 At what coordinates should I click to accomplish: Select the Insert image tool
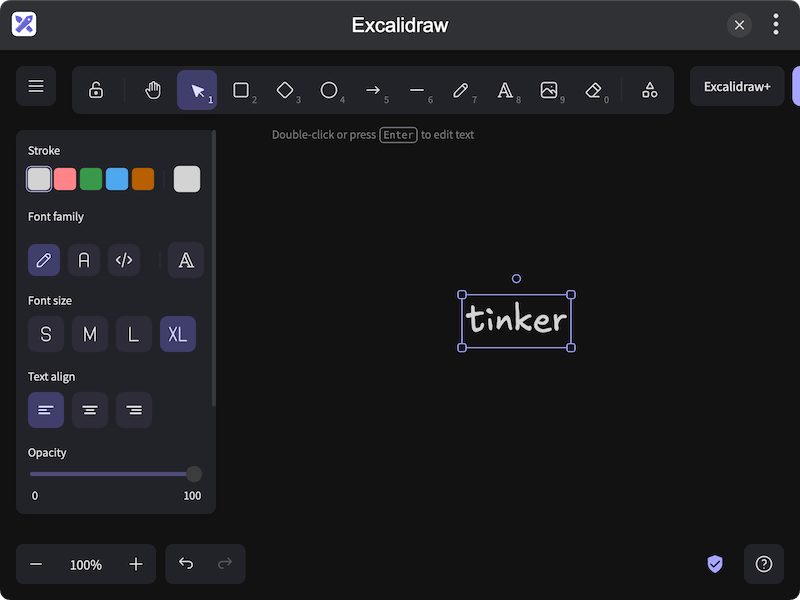click(548, 90)
